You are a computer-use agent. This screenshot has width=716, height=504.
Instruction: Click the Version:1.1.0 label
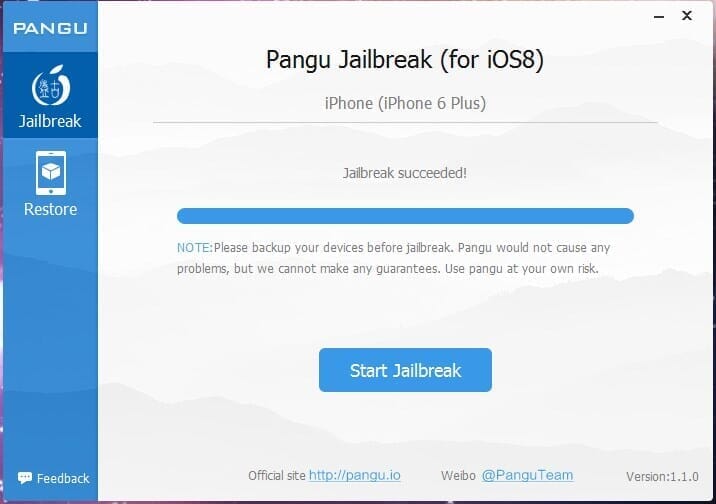tap(662, 477)
